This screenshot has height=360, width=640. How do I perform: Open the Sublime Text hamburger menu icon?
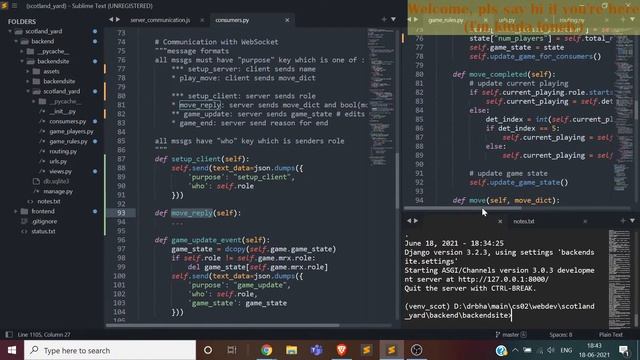click(x=15, y=6)
